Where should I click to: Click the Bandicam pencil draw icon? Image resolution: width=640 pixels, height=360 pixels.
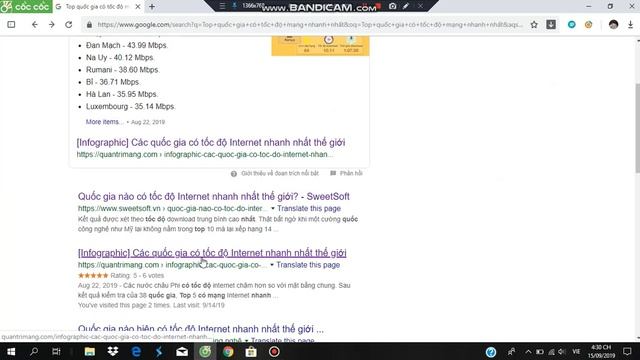(x=406, y=6)
